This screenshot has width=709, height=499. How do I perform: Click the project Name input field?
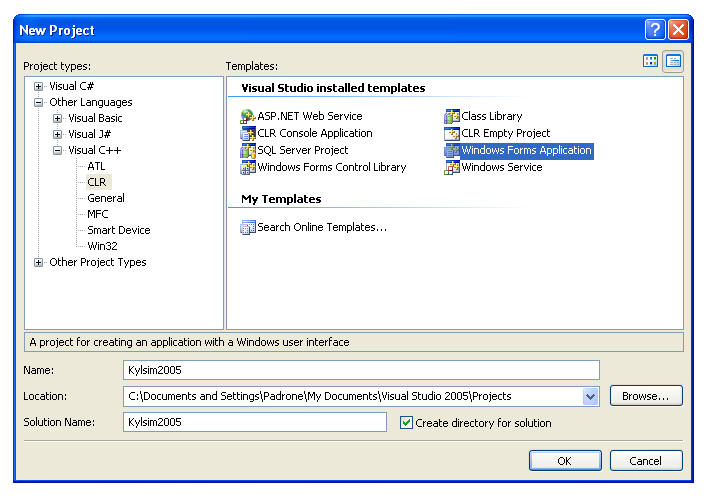[x=361, y=370]
